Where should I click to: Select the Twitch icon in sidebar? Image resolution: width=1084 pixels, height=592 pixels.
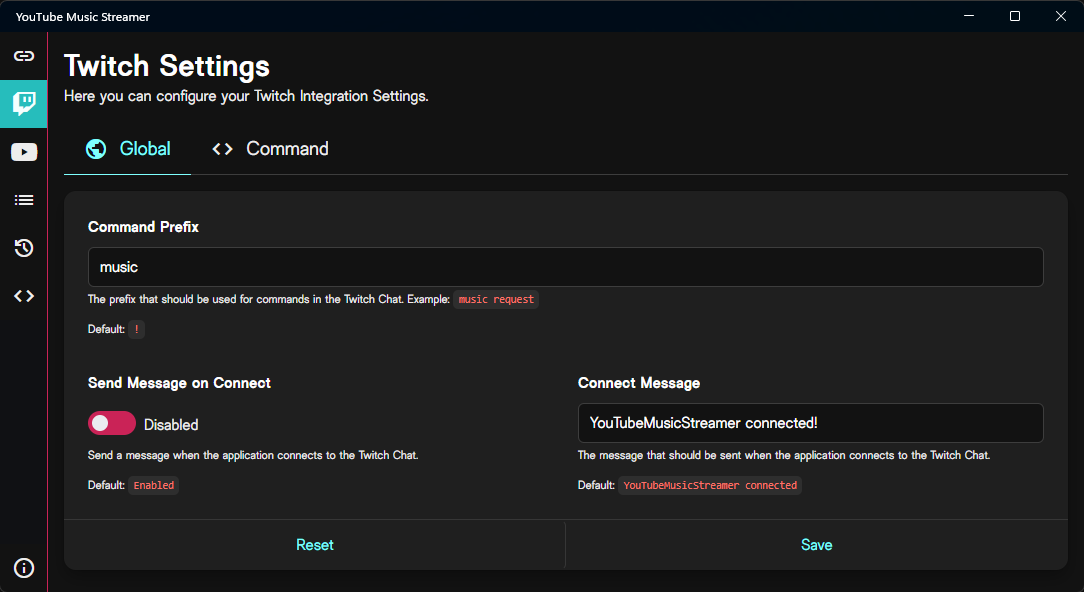point(24,104)
